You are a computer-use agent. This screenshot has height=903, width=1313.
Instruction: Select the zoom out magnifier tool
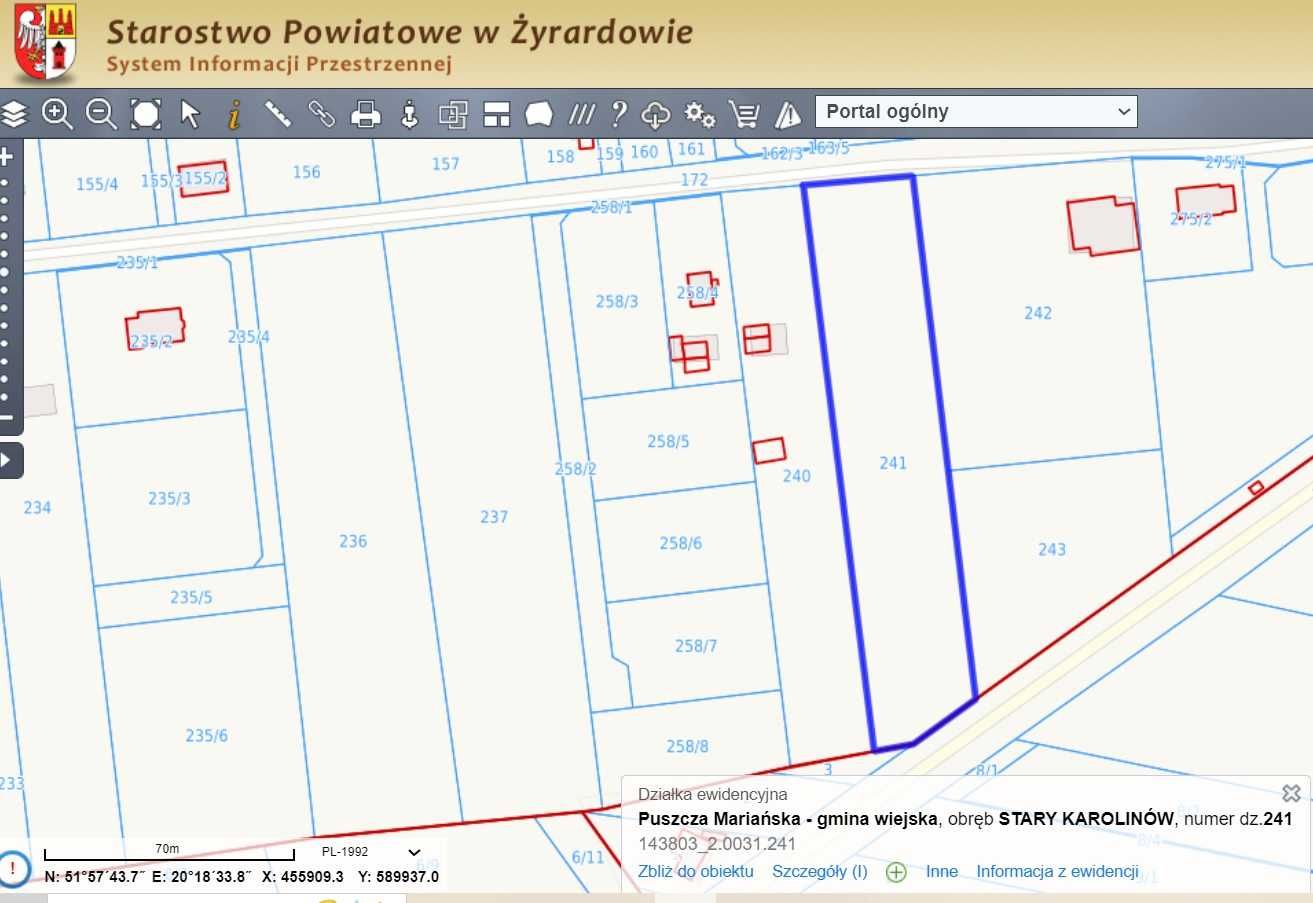(x=101, y=113)
